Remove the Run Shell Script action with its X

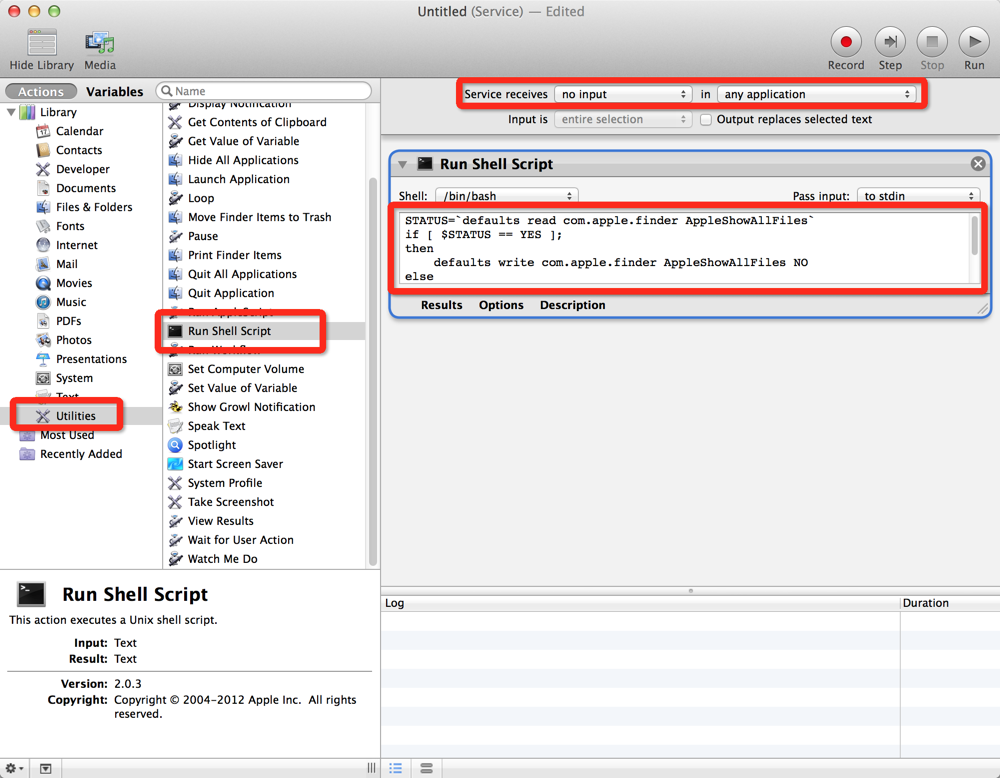coord(978,164)
